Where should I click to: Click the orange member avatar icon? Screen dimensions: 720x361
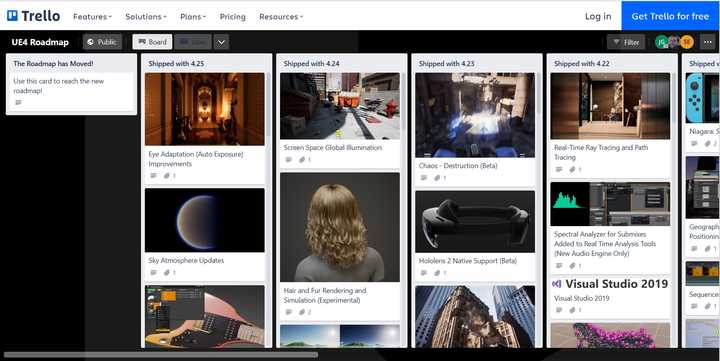point(687,42)
